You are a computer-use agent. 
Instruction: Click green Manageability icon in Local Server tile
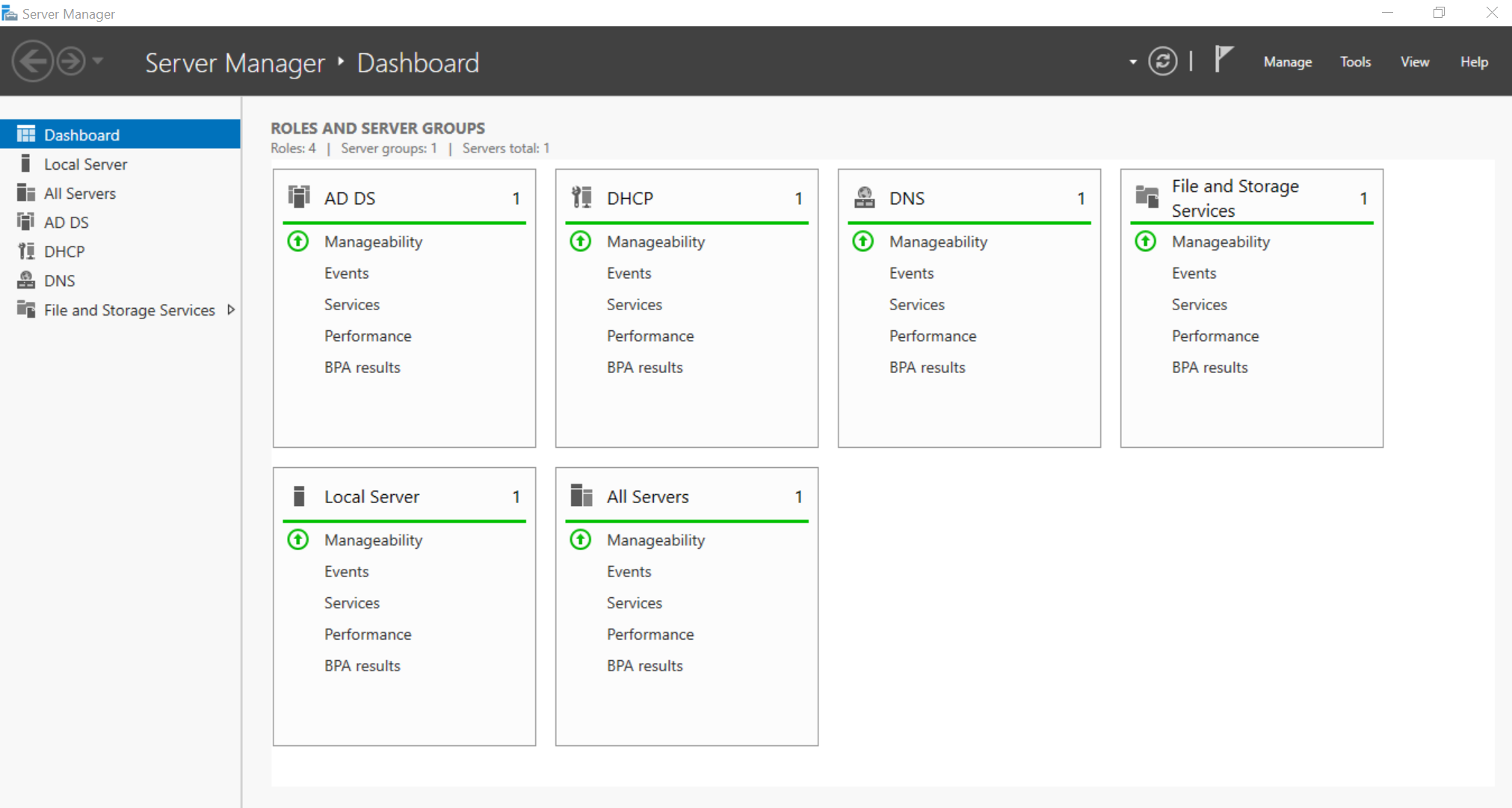[298, 540]
